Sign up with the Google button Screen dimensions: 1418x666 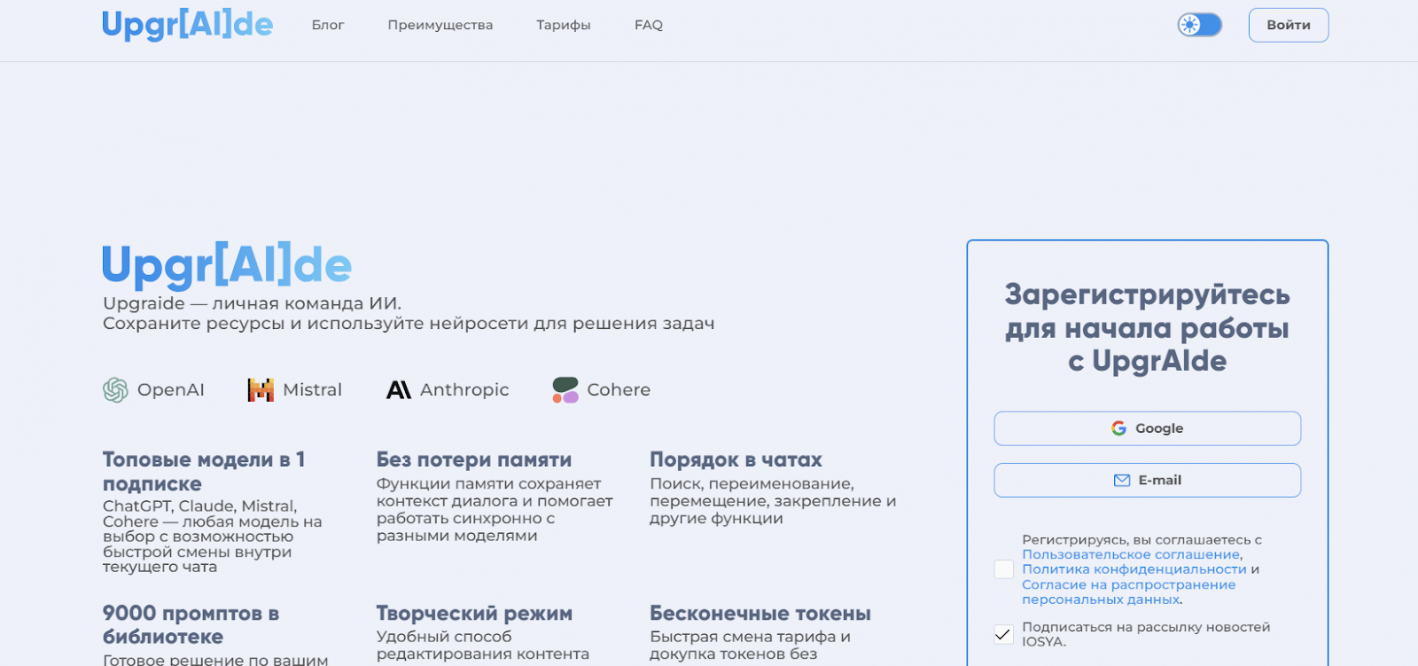[x=1147, y=428]
